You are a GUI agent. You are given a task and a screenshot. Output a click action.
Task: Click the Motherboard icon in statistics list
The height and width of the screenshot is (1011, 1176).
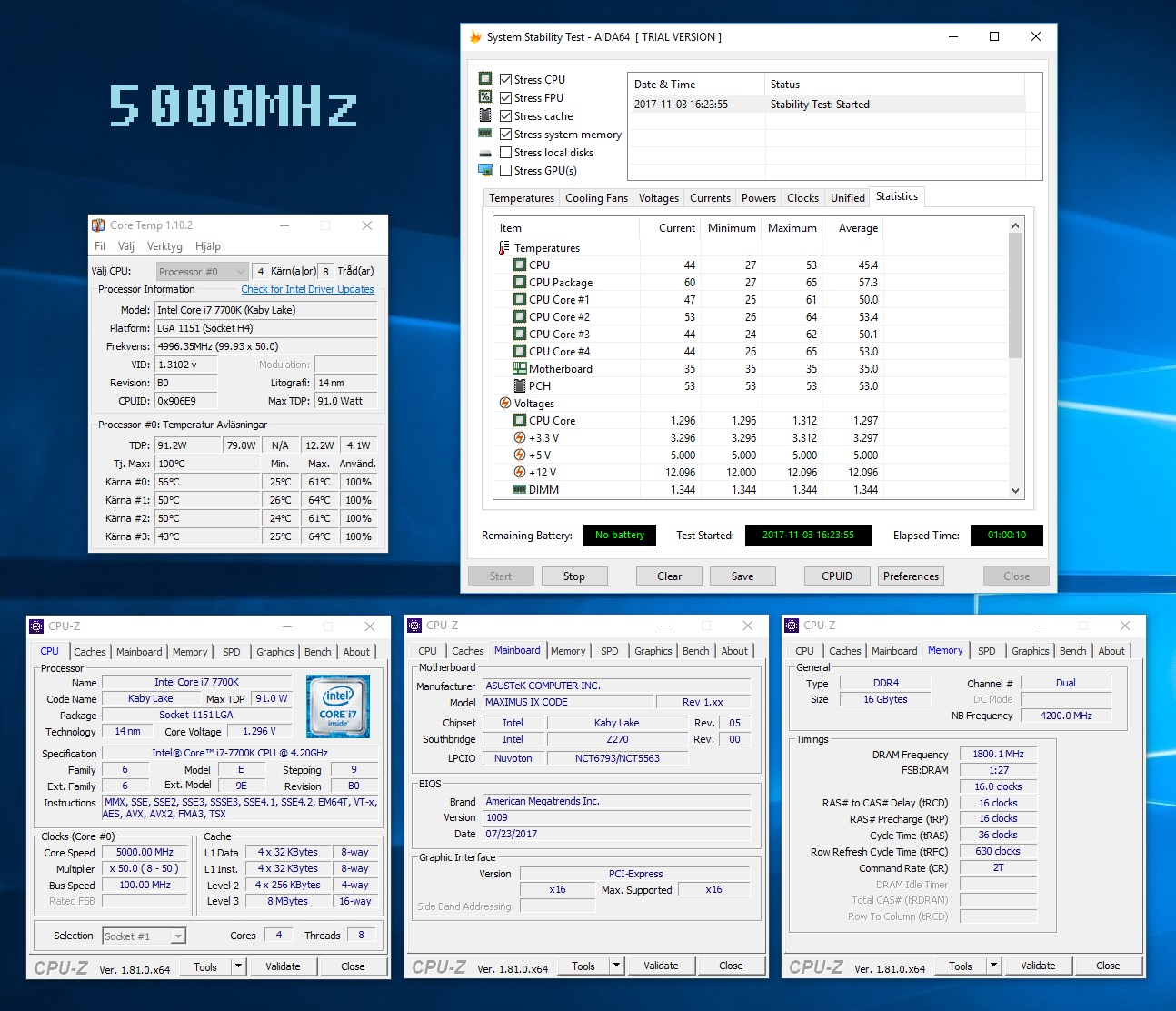[520, 368]
